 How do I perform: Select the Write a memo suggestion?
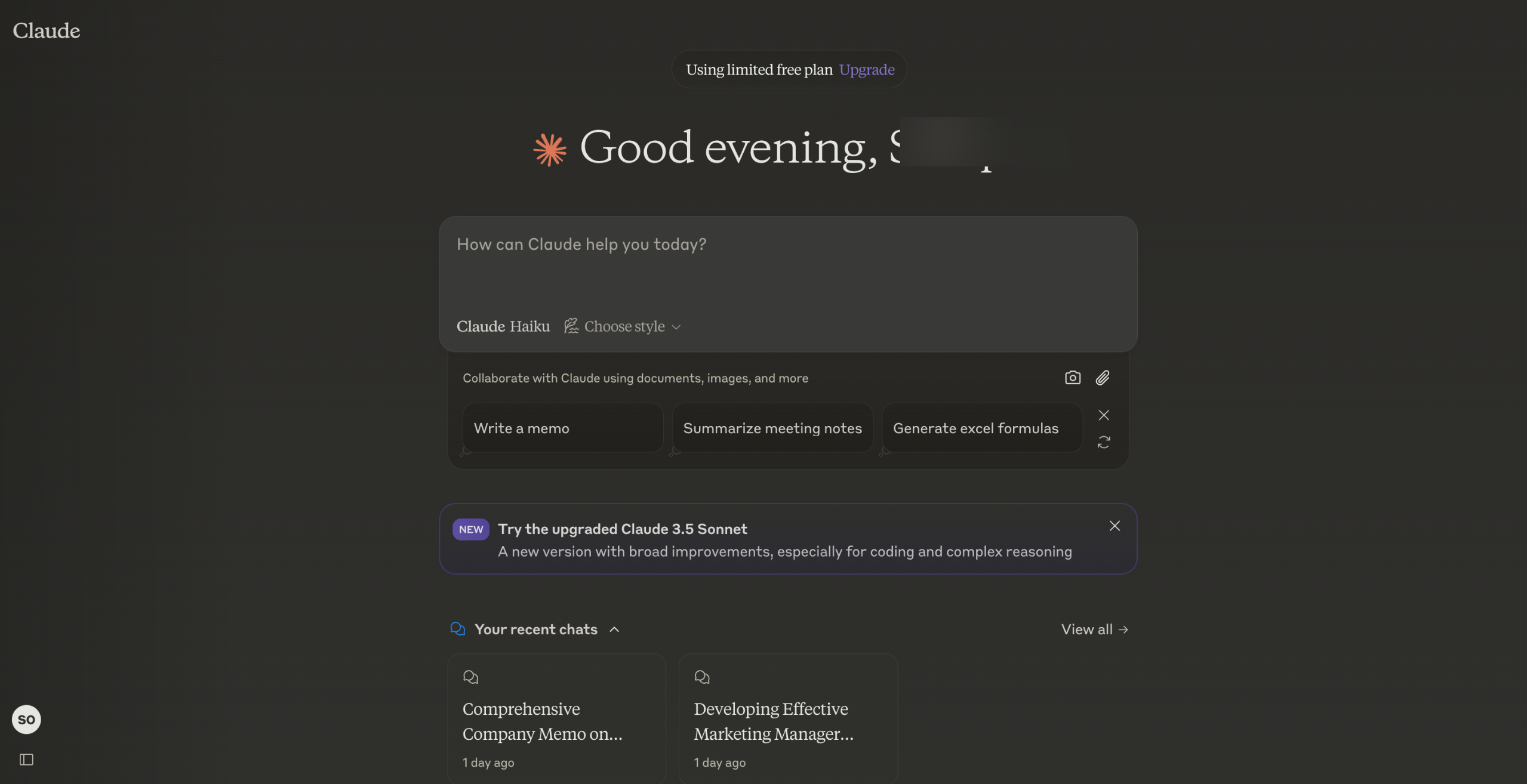click(562, 428)
